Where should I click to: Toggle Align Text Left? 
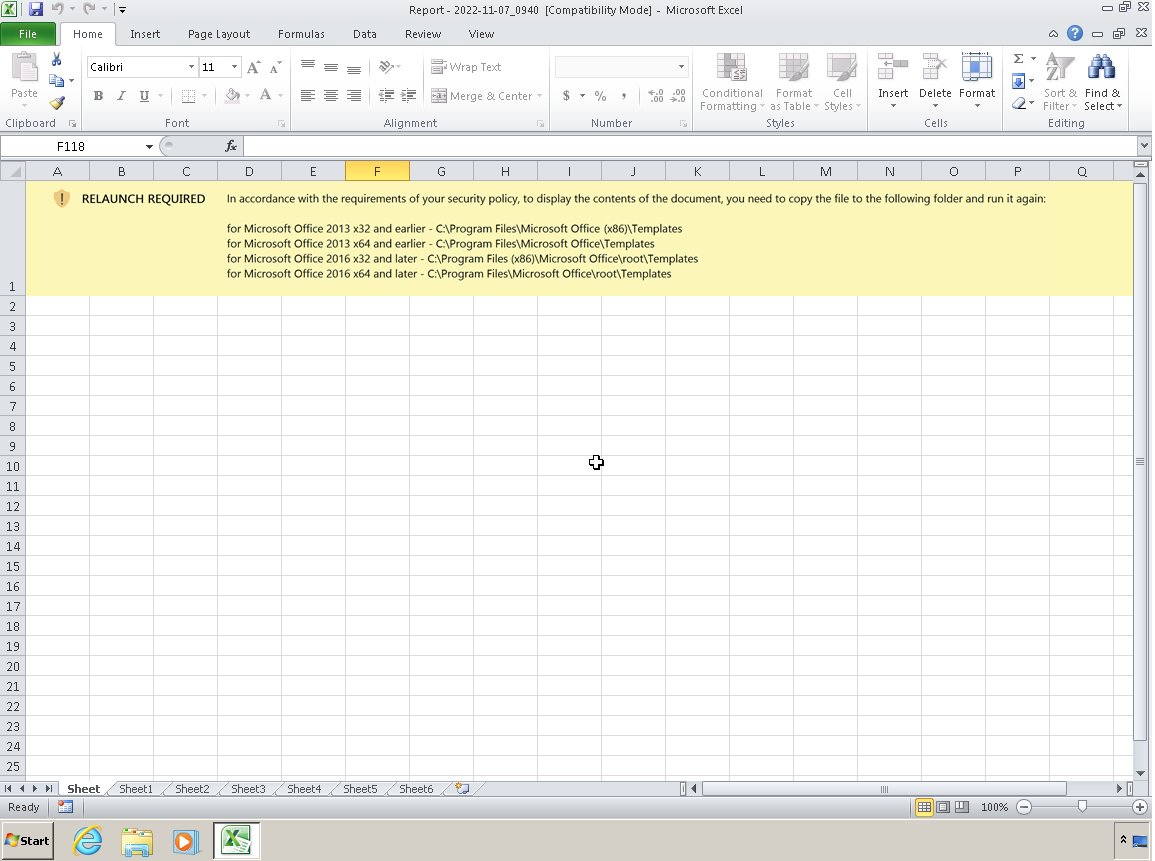308,96
